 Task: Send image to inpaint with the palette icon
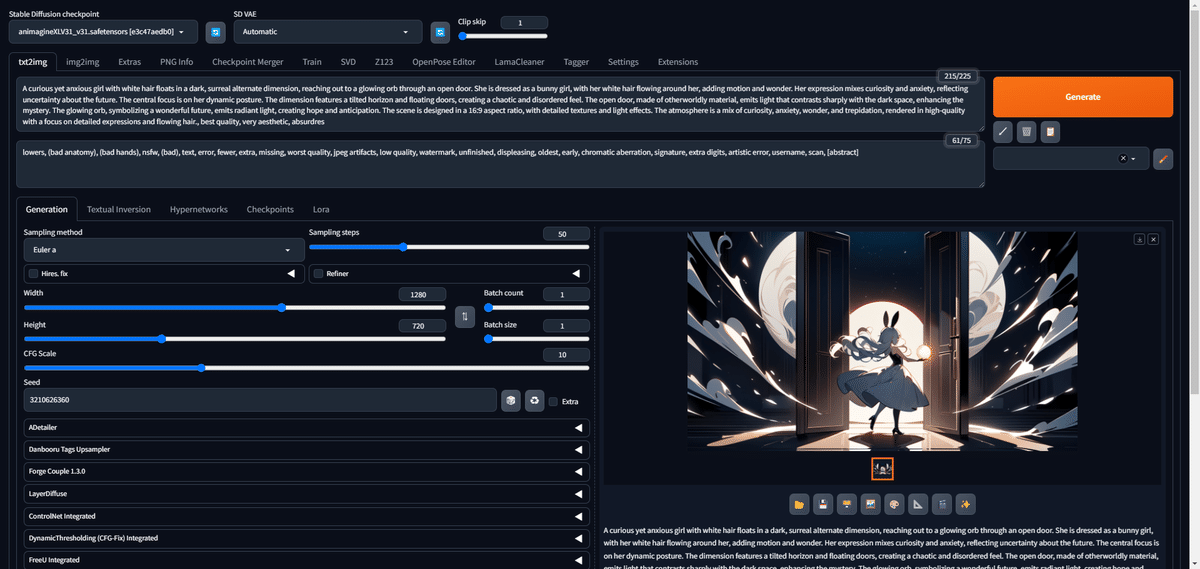tap(894, 503)
